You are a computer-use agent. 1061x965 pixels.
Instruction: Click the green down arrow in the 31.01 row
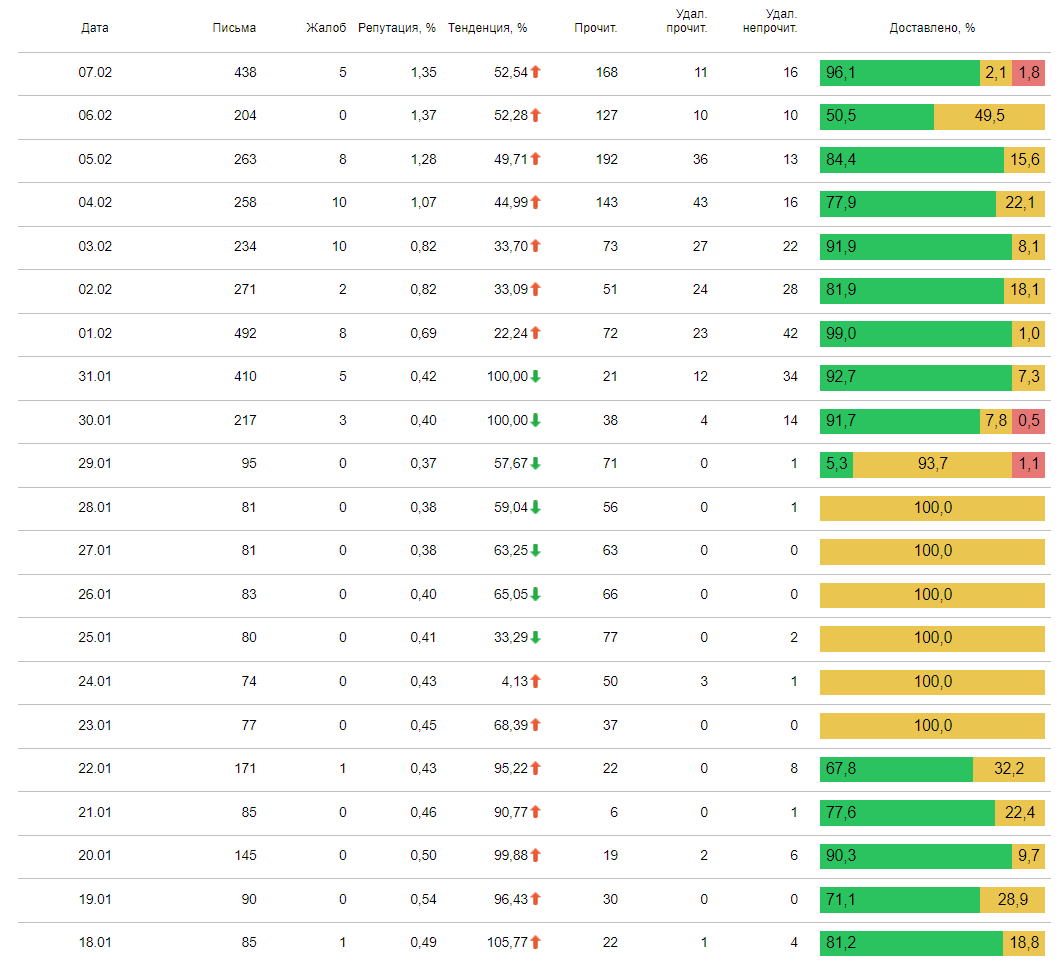click(x=535, y=377)
